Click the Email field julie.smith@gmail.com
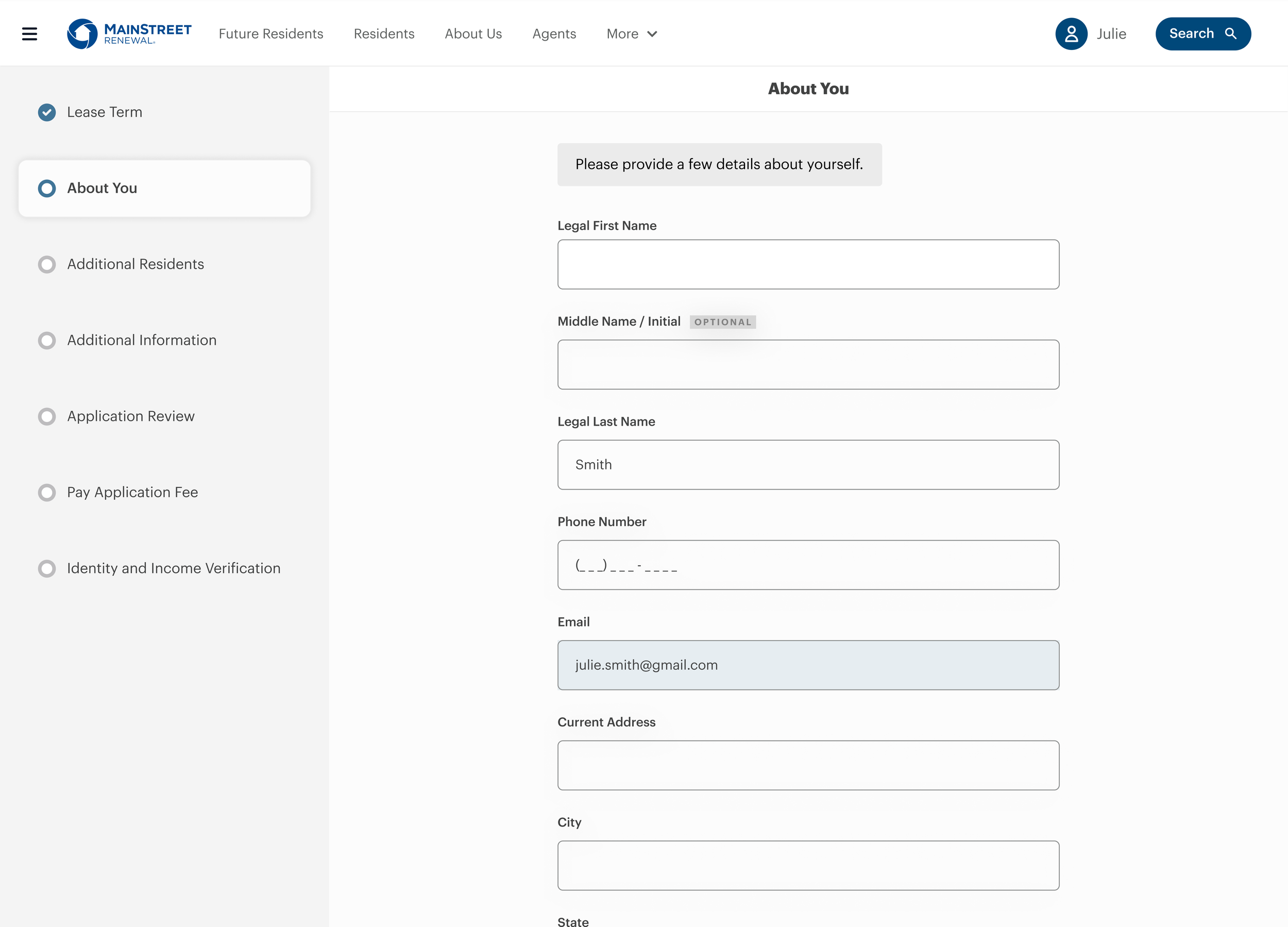Viewport: 1288px width, 927px height. click(808, 665)
